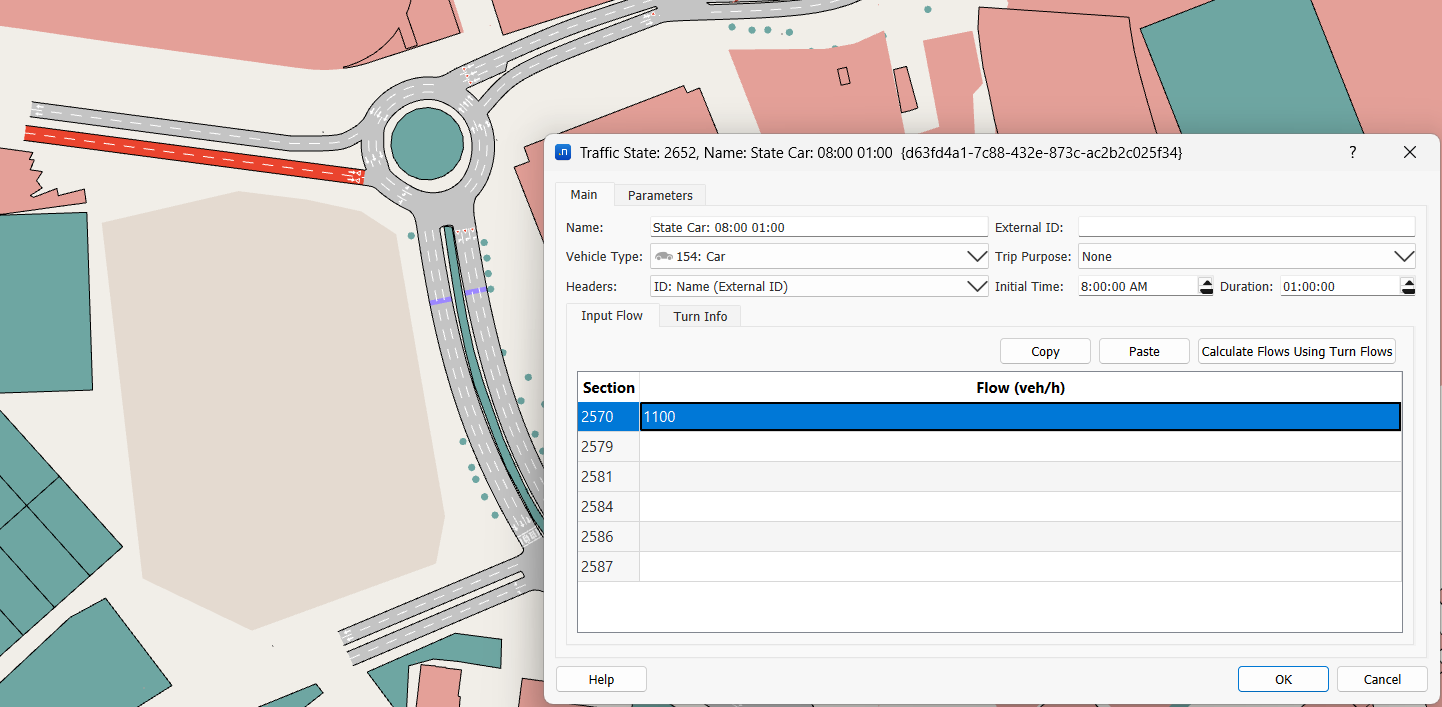Viewport: 1442px width, 707px height.
Task: Click Calculate Flows Using Turn Flows
Action: point(1296,351)
